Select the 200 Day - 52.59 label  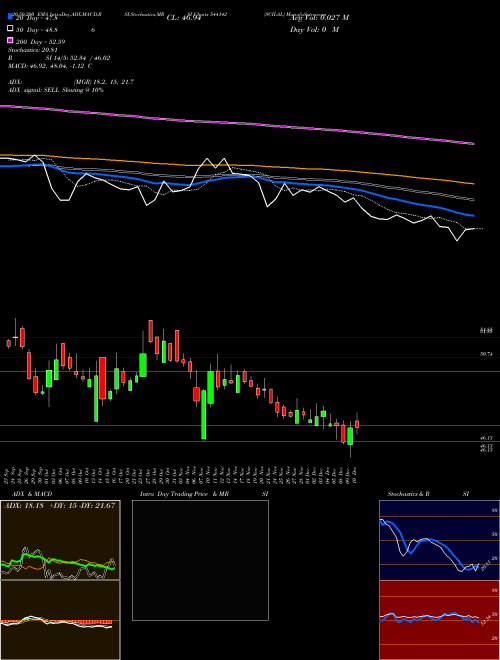coord(40,42)
